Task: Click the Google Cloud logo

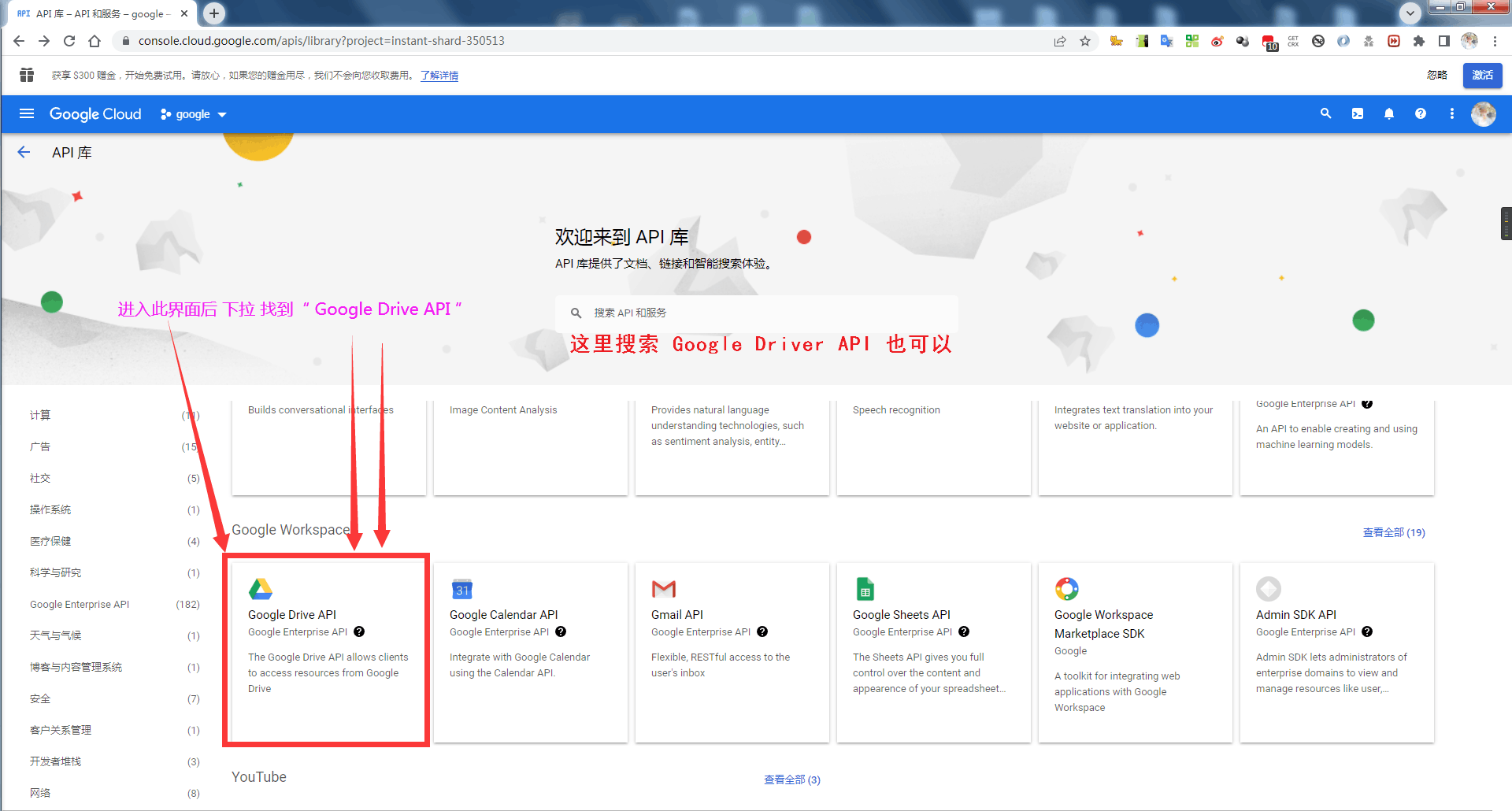Action: pos(94,113)
